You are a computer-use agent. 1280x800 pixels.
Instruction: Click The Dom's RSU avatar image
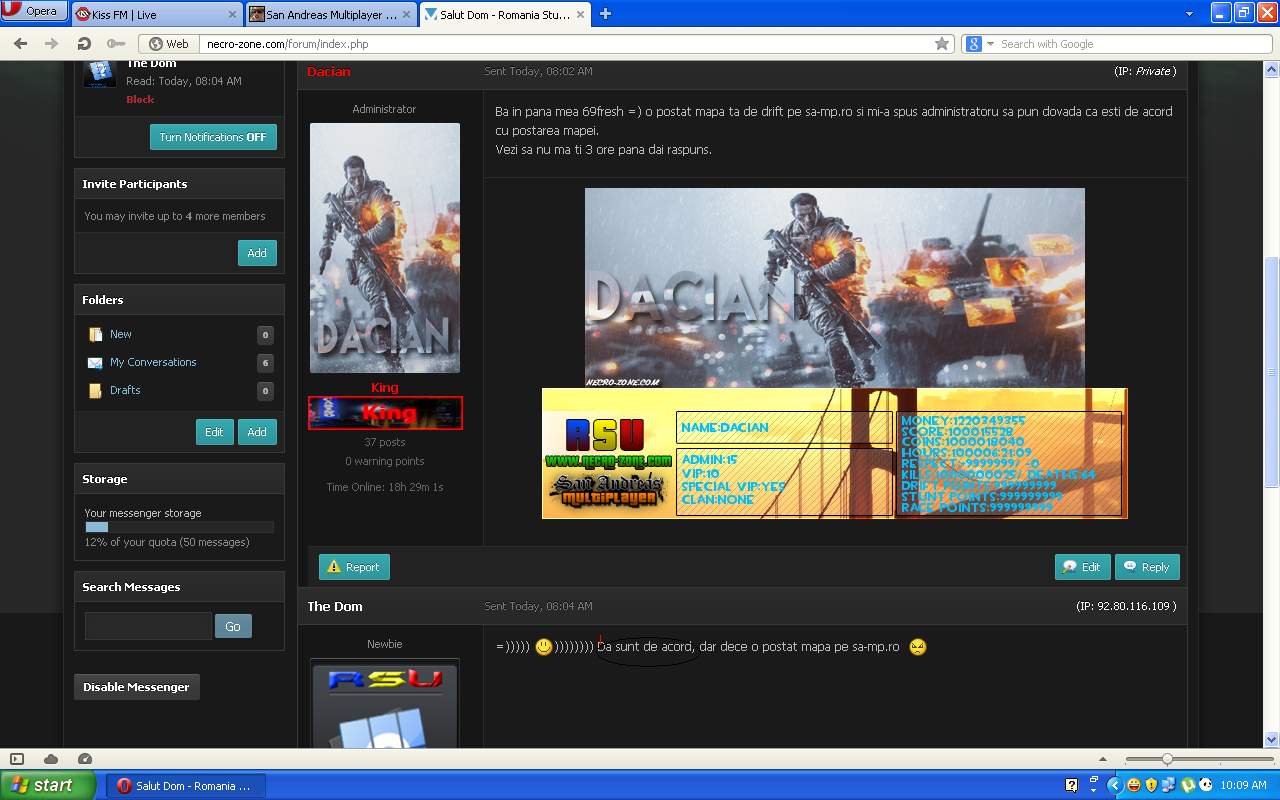[x=385, y=705]
